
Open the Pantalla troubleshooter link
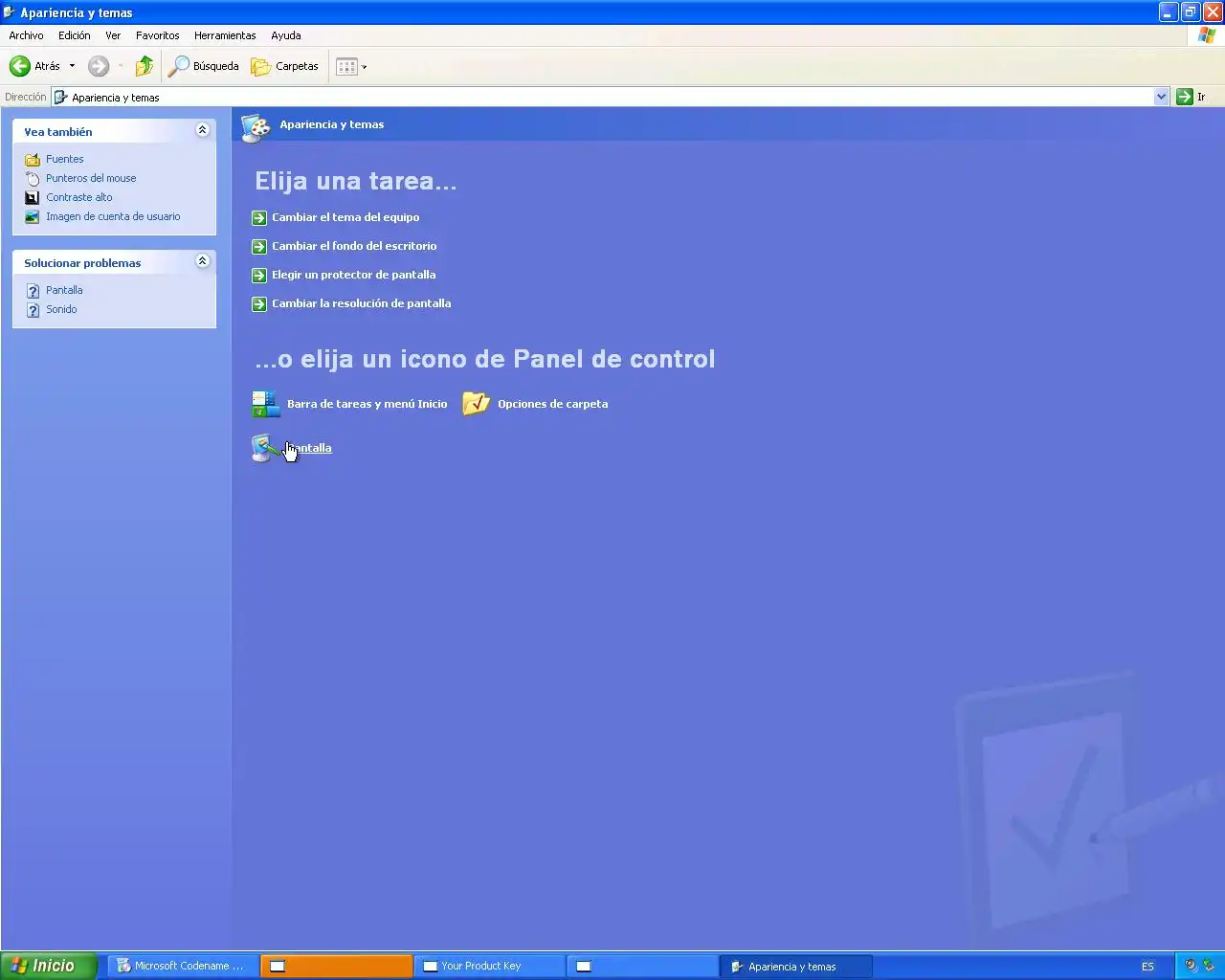64,290
